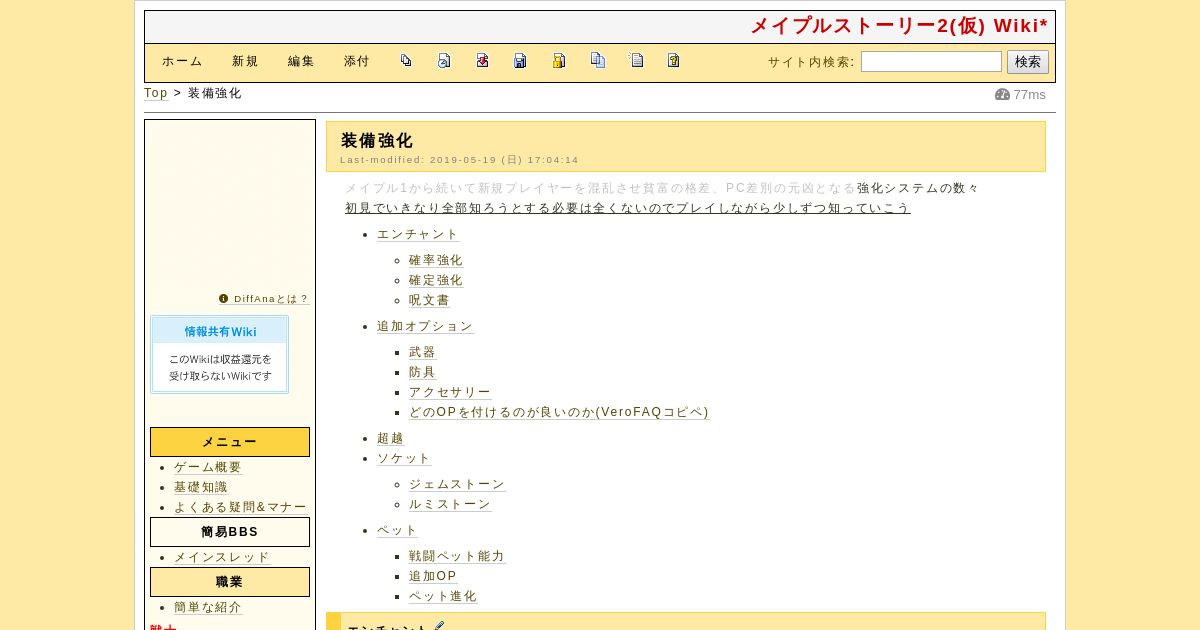Screen dimensions: 1200x630
Task: Click the メニュー sidebar header
Action: pyautogui.click(x=230, y=442)
